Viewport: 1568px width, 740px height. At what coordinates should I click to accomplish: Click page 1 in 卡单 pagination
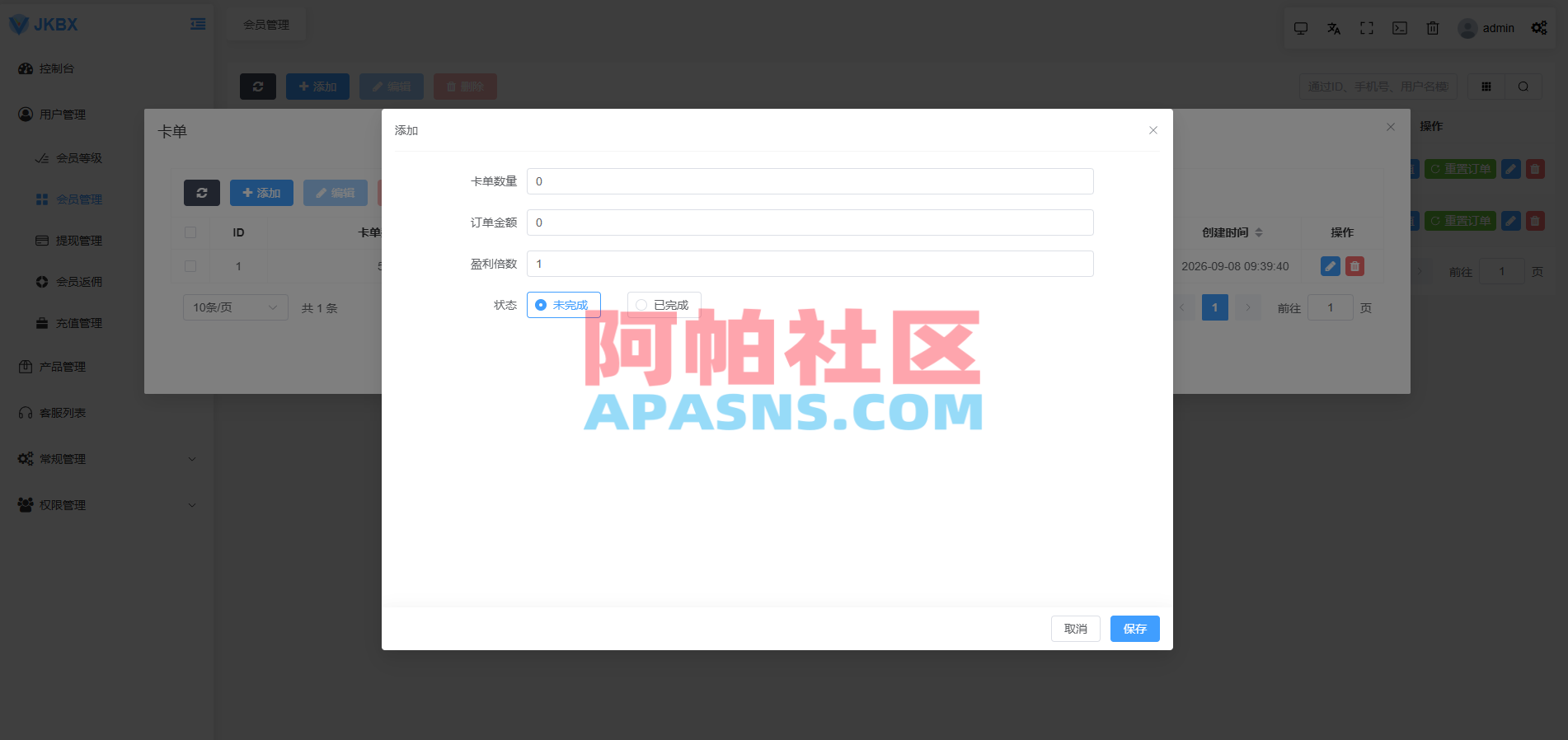pos(1215,307)
